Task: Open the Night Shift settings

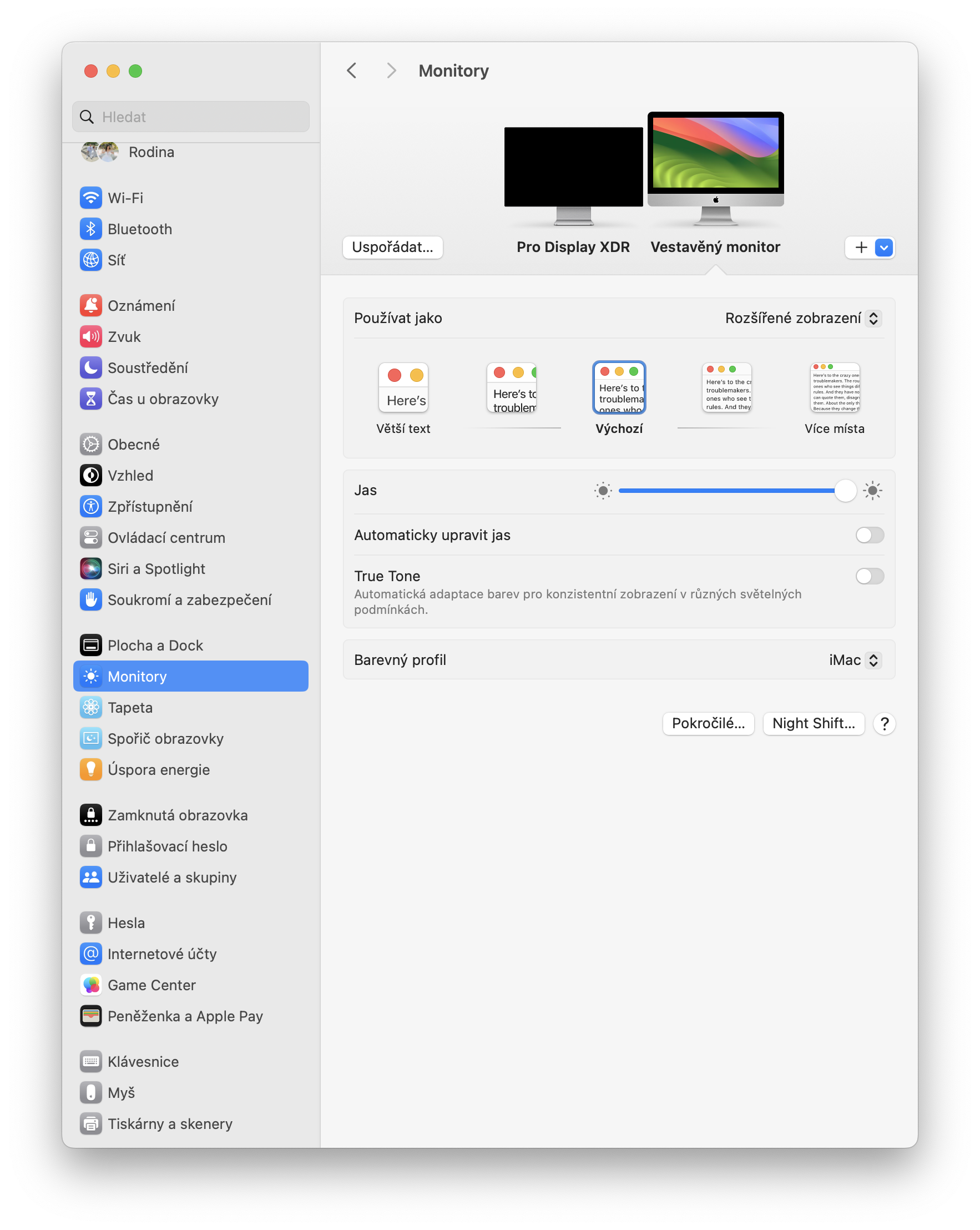Action: pyautogui.click(x=813, y=723)
